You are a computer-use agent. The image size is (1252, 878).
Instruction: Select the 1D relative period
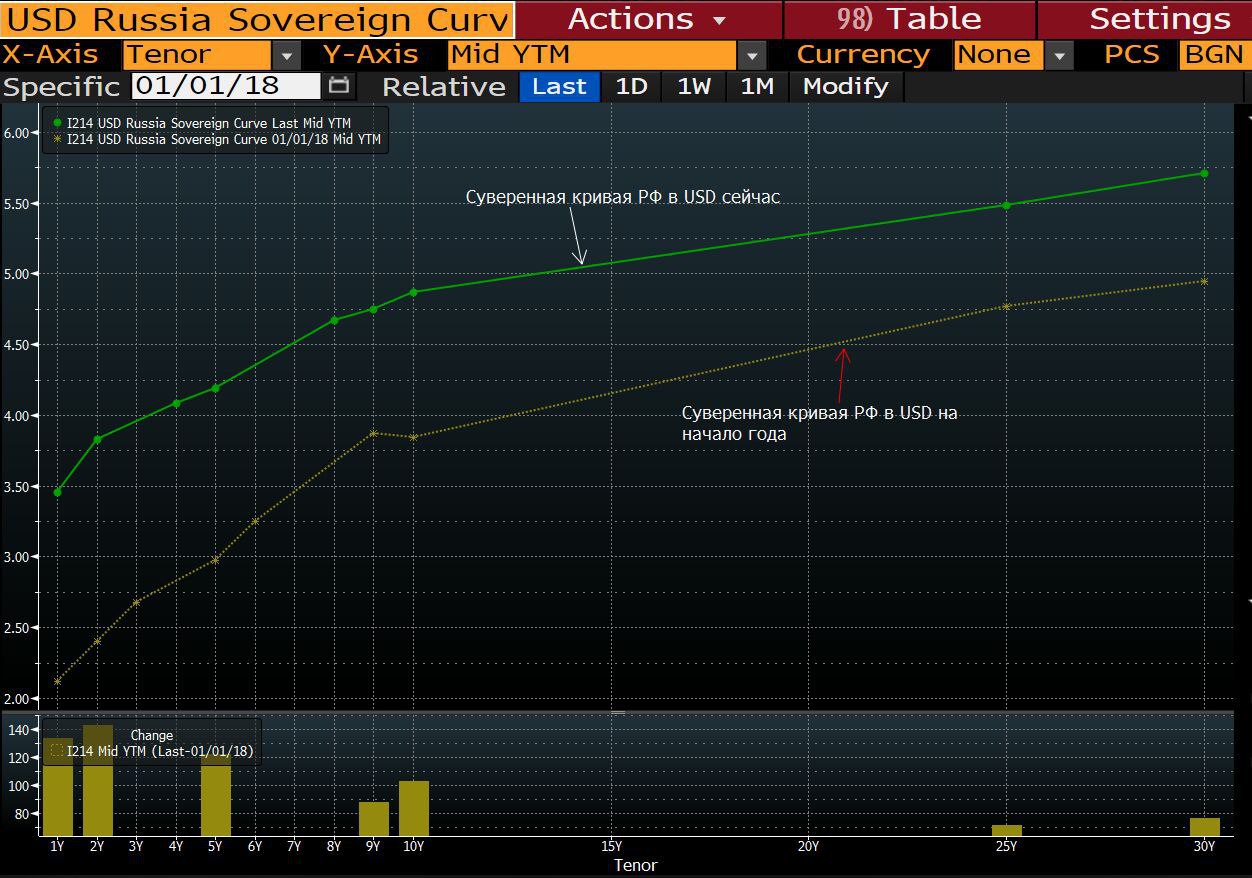631,87
